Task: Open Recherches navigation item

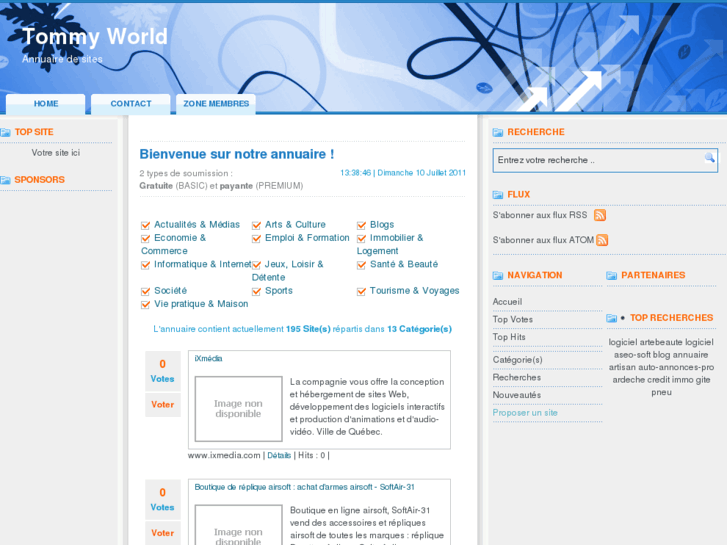Action: coord(517,378)
